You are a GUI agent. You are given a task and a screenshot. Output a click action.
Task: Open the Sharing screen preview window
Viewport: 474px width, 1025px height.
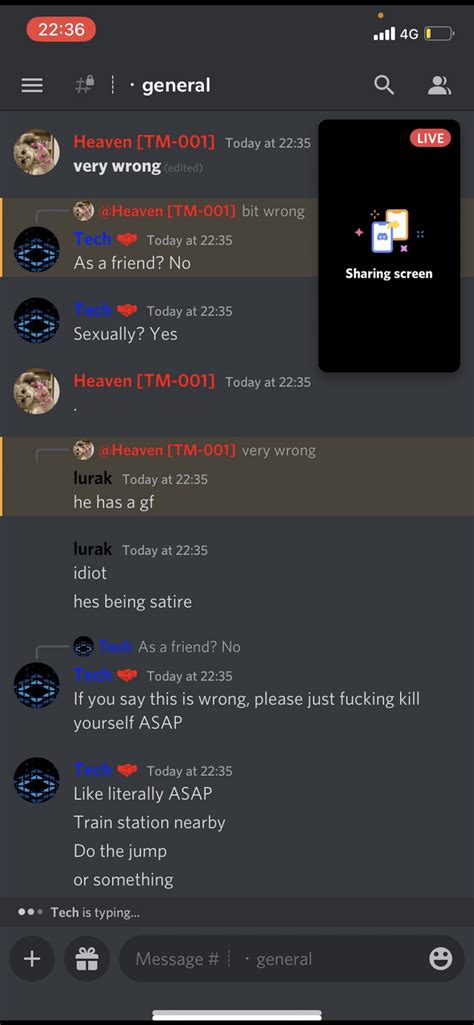pyautogui.click(x=389, y=246)
